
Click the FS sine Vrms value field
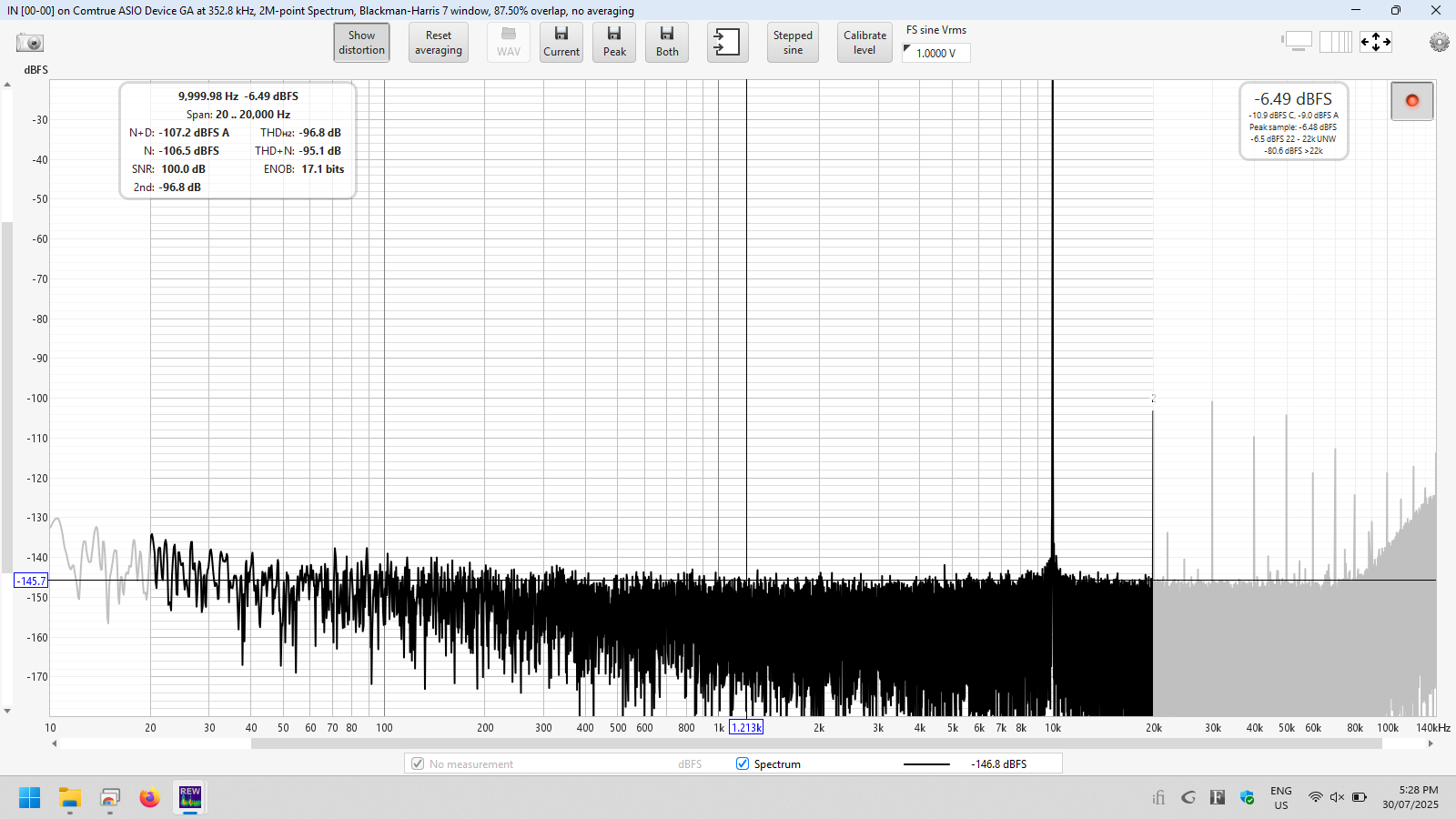(x=937, y=53)
